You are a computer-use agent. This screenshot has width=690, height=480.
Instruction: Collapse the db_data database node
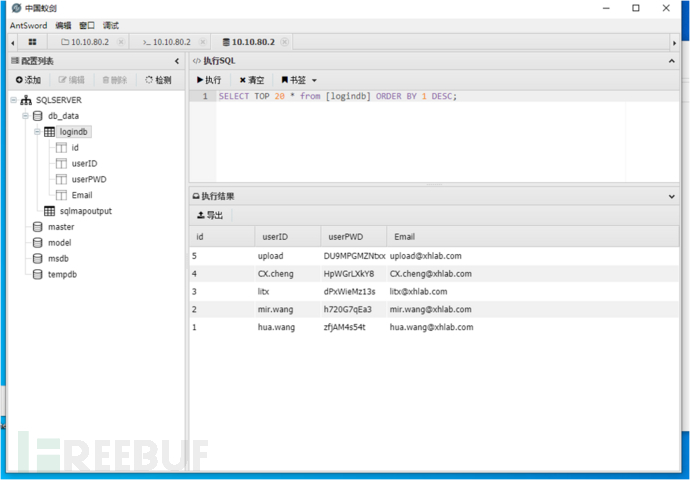point(26,116)
